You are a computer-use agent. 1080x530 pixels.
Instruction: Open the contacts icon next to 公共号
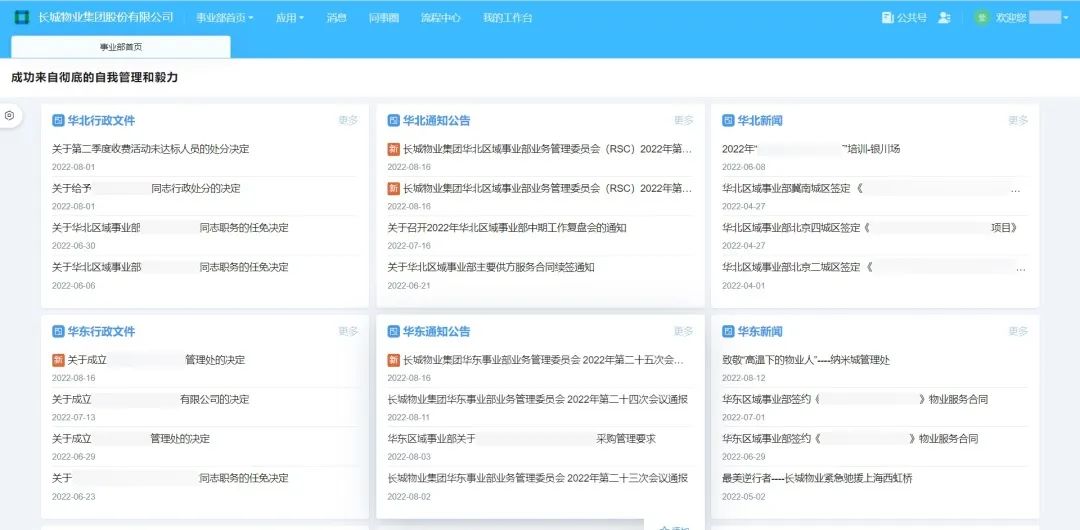pyautogui.click(x=944, y=18)
